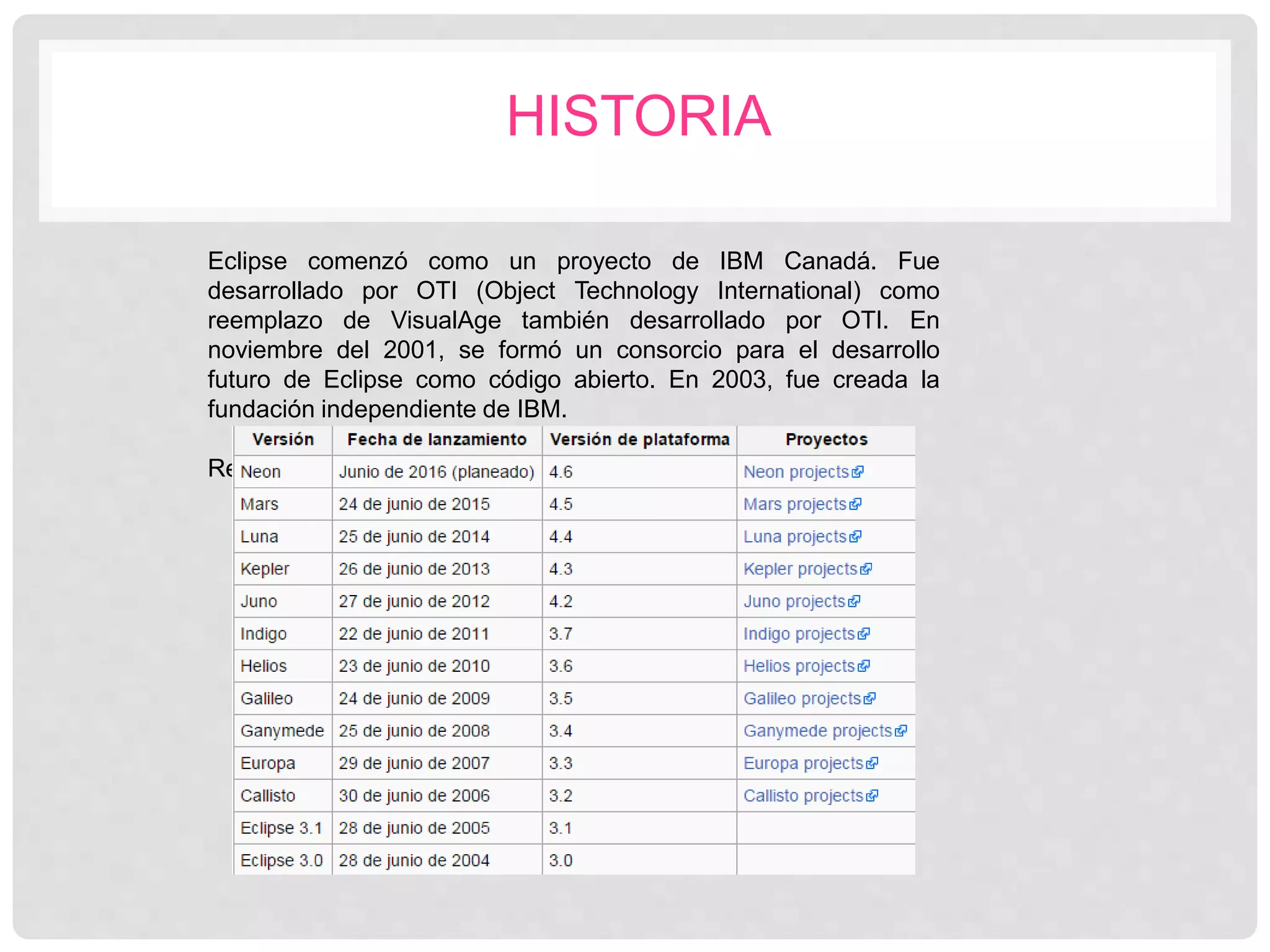The height and width of the screenshot is (952, 1270).
Task: Click '28 de junio de 2005' cell
Action: click(x=437, y=828)
